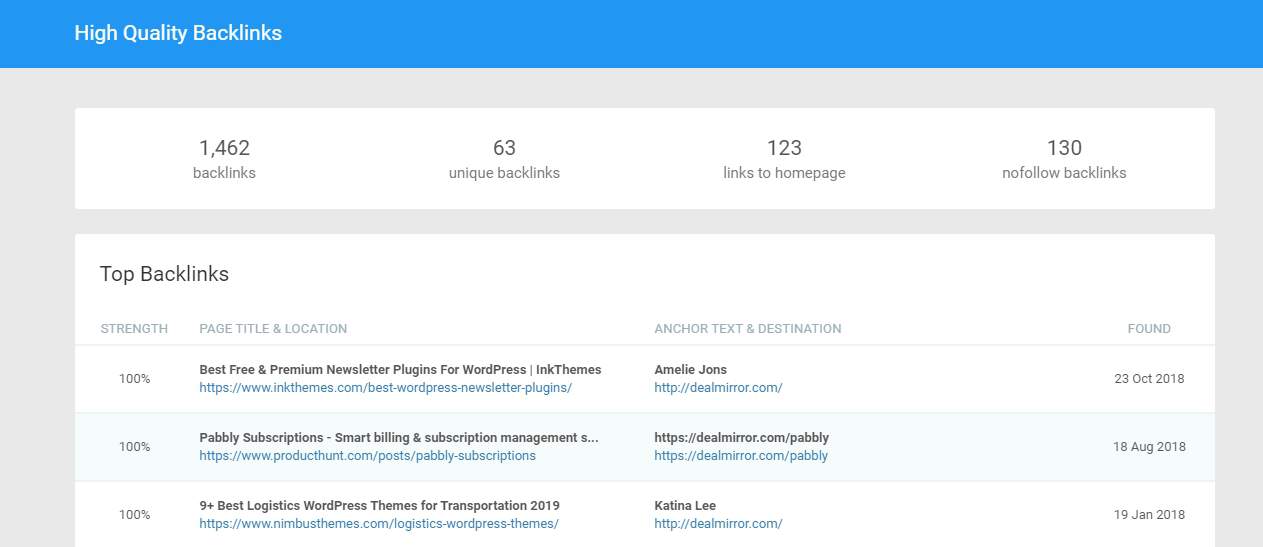The image size is (1263, 547).
Task: Click the Best Free & Premium Newsletter Plugins title
Action: coord(400,370)
